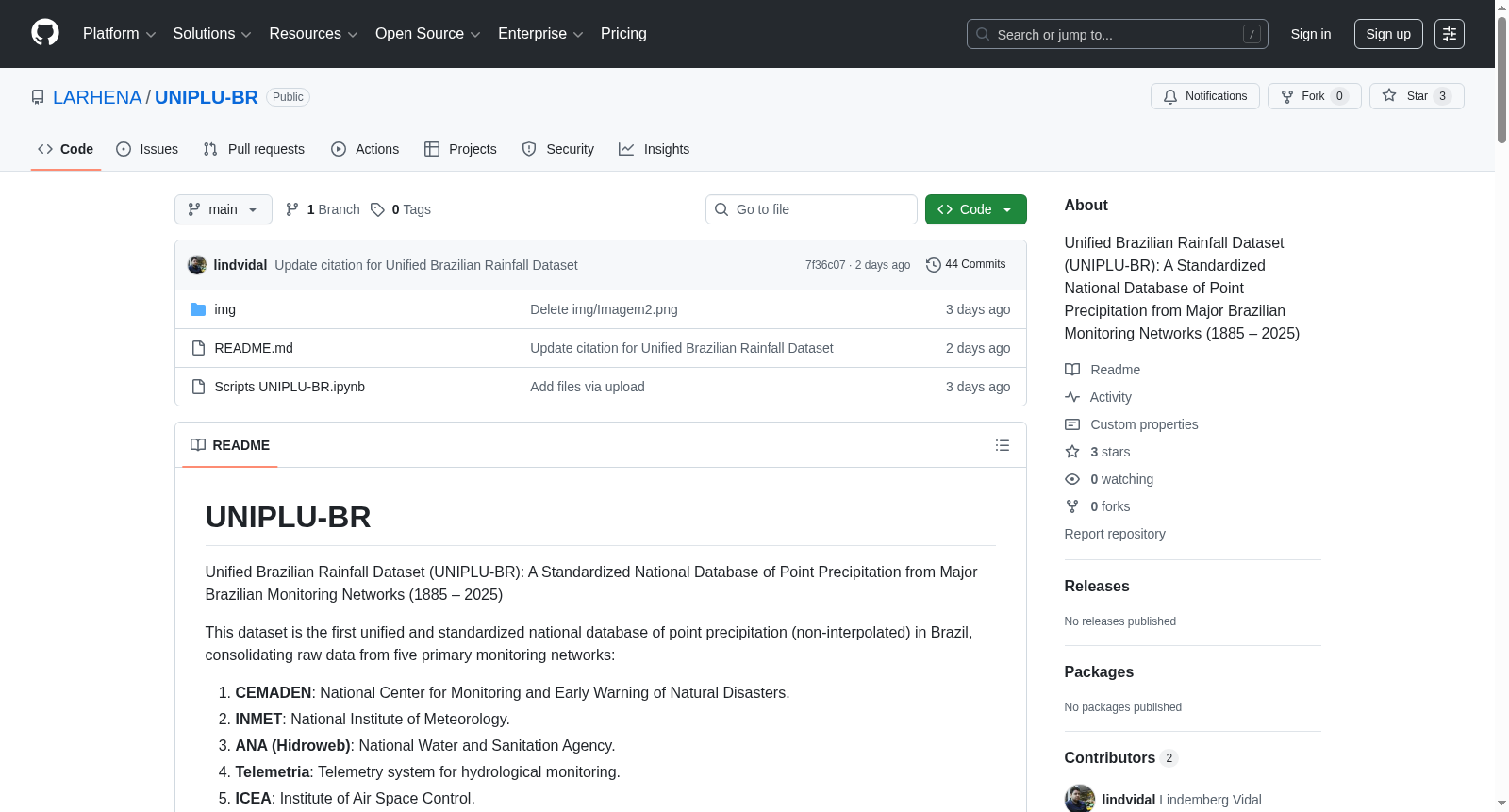The height and width of the screenshot is (812, 1509).
Task: Open the LARHENA organization link
Action: pos(97,97)
